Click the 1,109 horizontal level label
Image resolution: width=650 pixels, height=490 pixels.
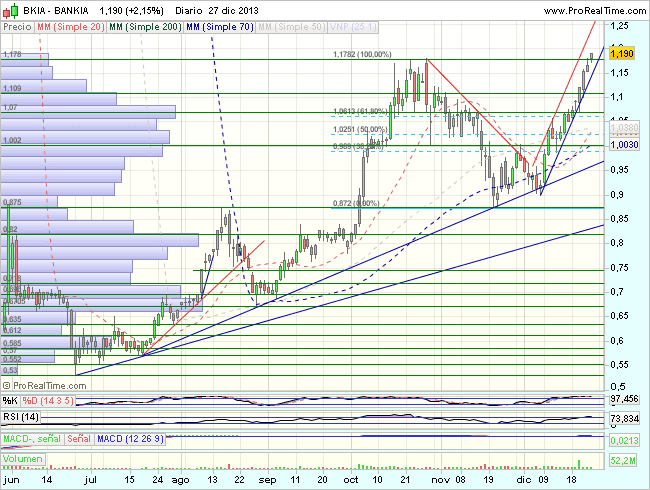12,88
